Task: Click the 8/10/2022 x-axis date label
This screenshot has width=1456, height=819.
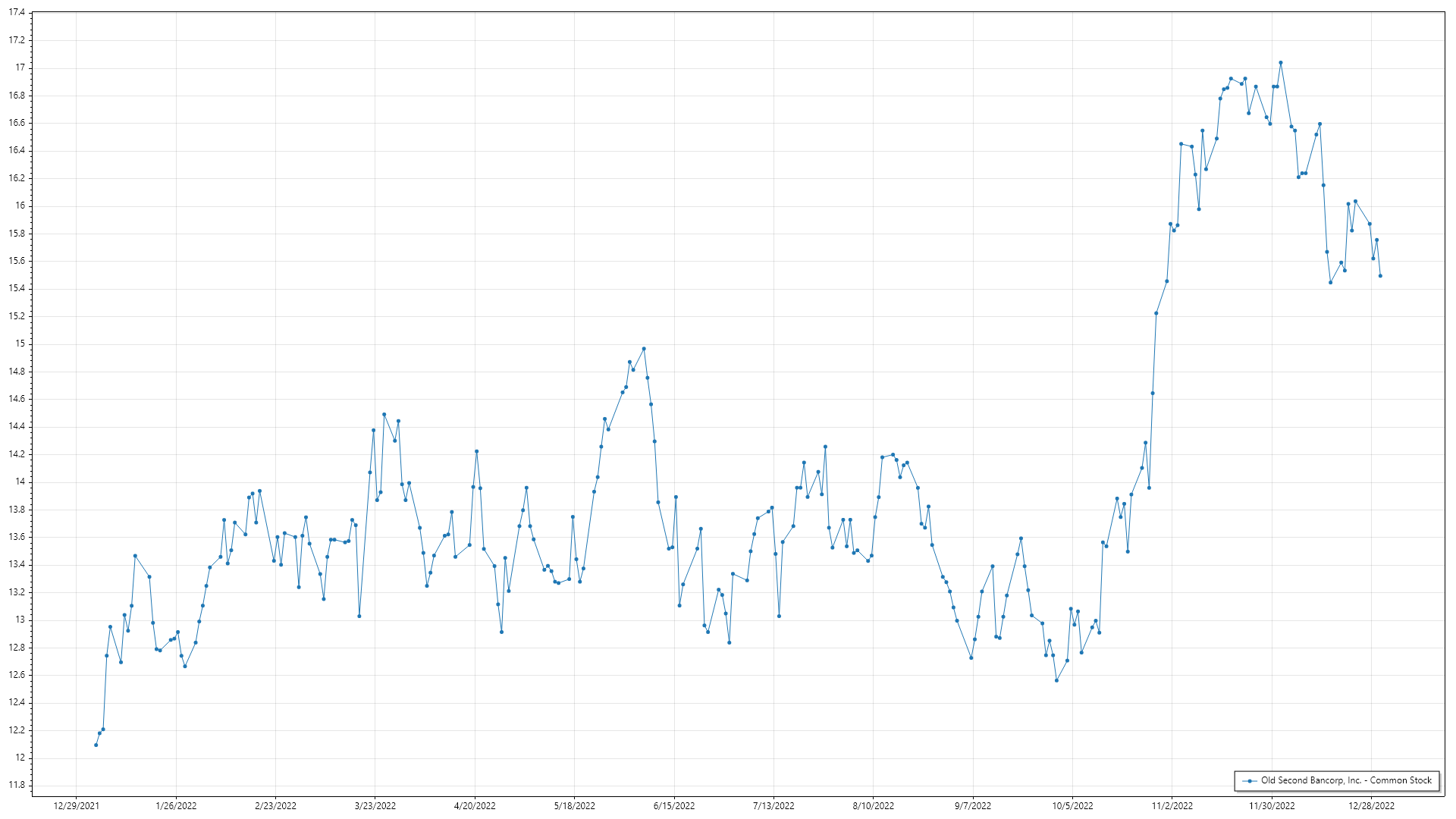Action: tap(873, 806)
